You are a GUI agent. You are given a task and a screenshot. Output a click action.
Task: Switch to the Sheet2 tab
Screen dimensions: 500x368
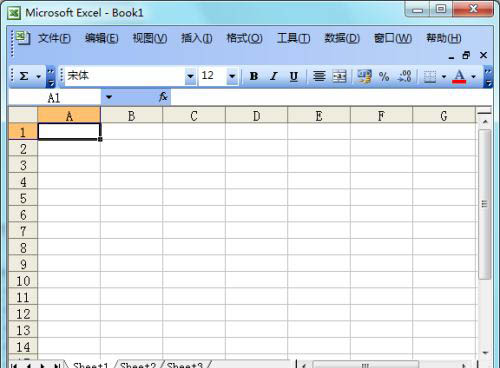[x=138, y=365]
